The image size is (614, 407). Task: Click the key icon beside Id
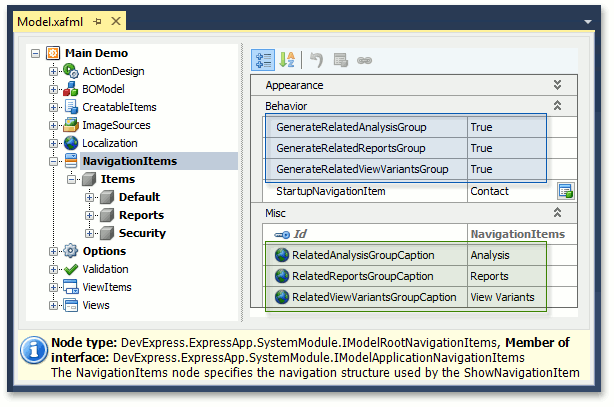(x=282, y=235)
